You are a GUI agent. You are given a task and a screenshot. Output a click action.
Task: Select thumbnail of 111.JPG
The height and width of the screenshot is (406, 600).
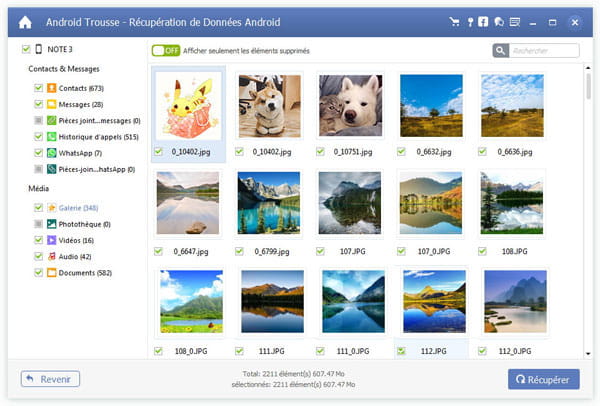click(272, 302)
